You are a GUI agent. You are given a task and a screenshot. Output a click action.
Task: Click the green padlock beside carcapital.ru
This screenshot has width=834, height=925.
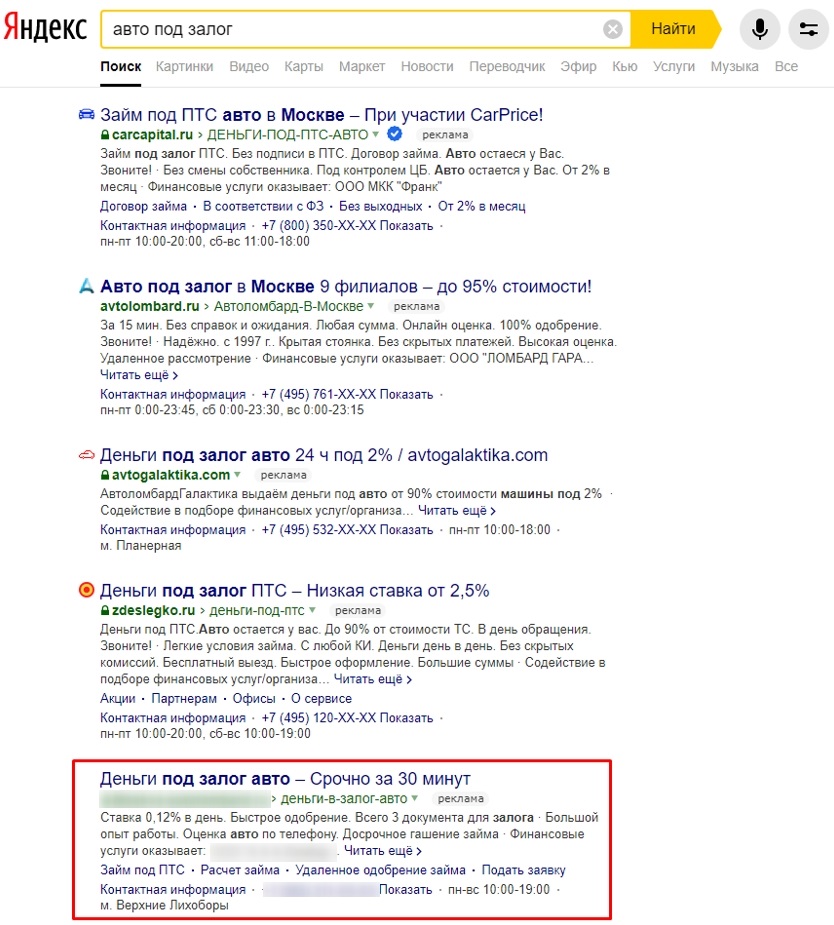(x=105, y=135)
